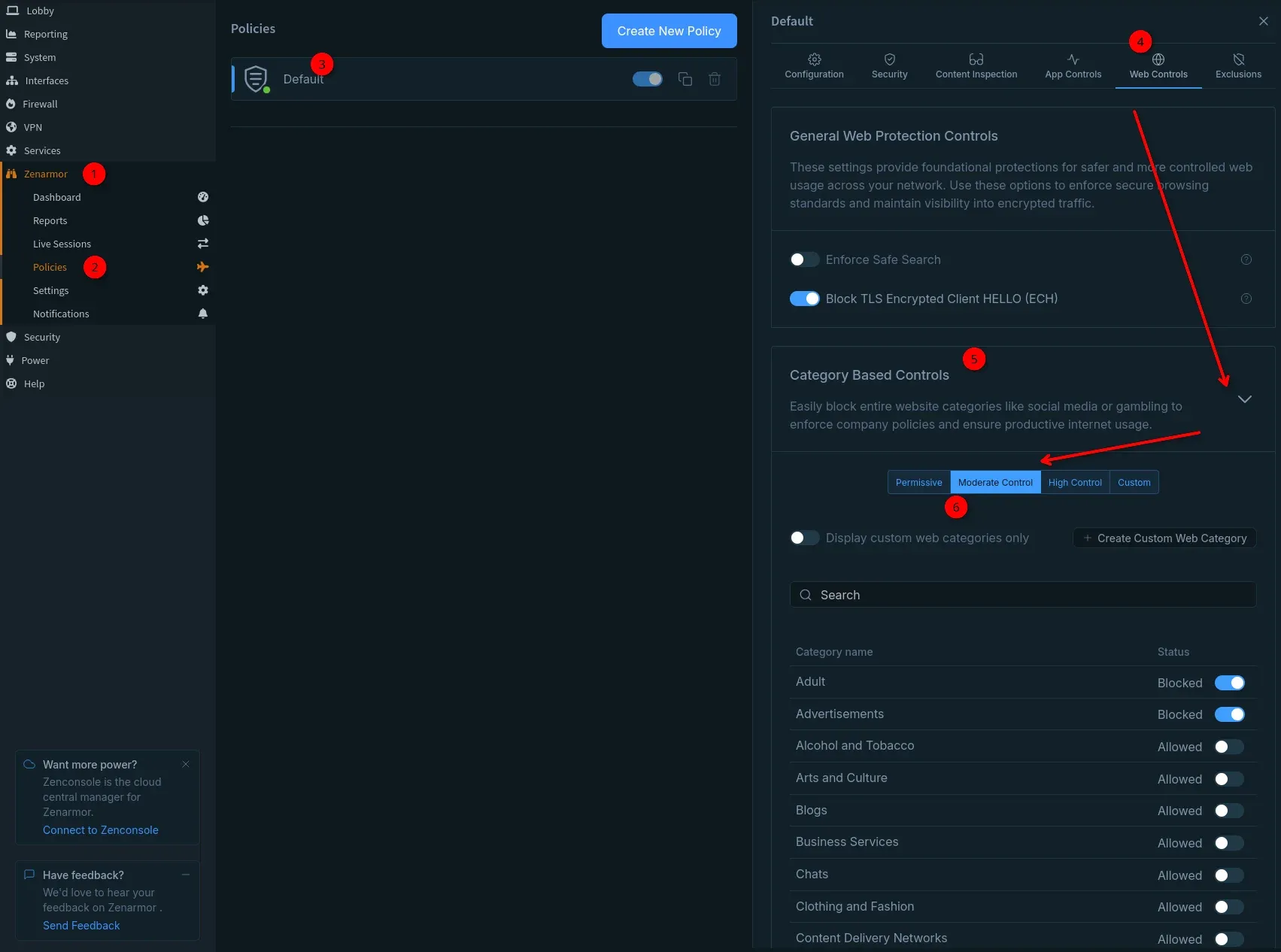Toggle the Adult category block switch
This screenshot has width=1281, height=952.
click(x=1229, y=683)
